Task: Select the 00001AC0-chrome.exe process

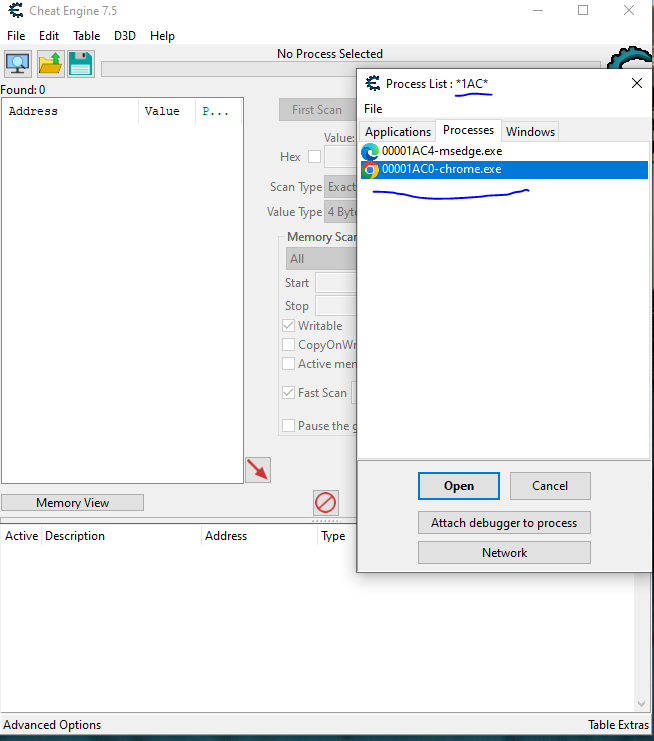Action: 504,170
